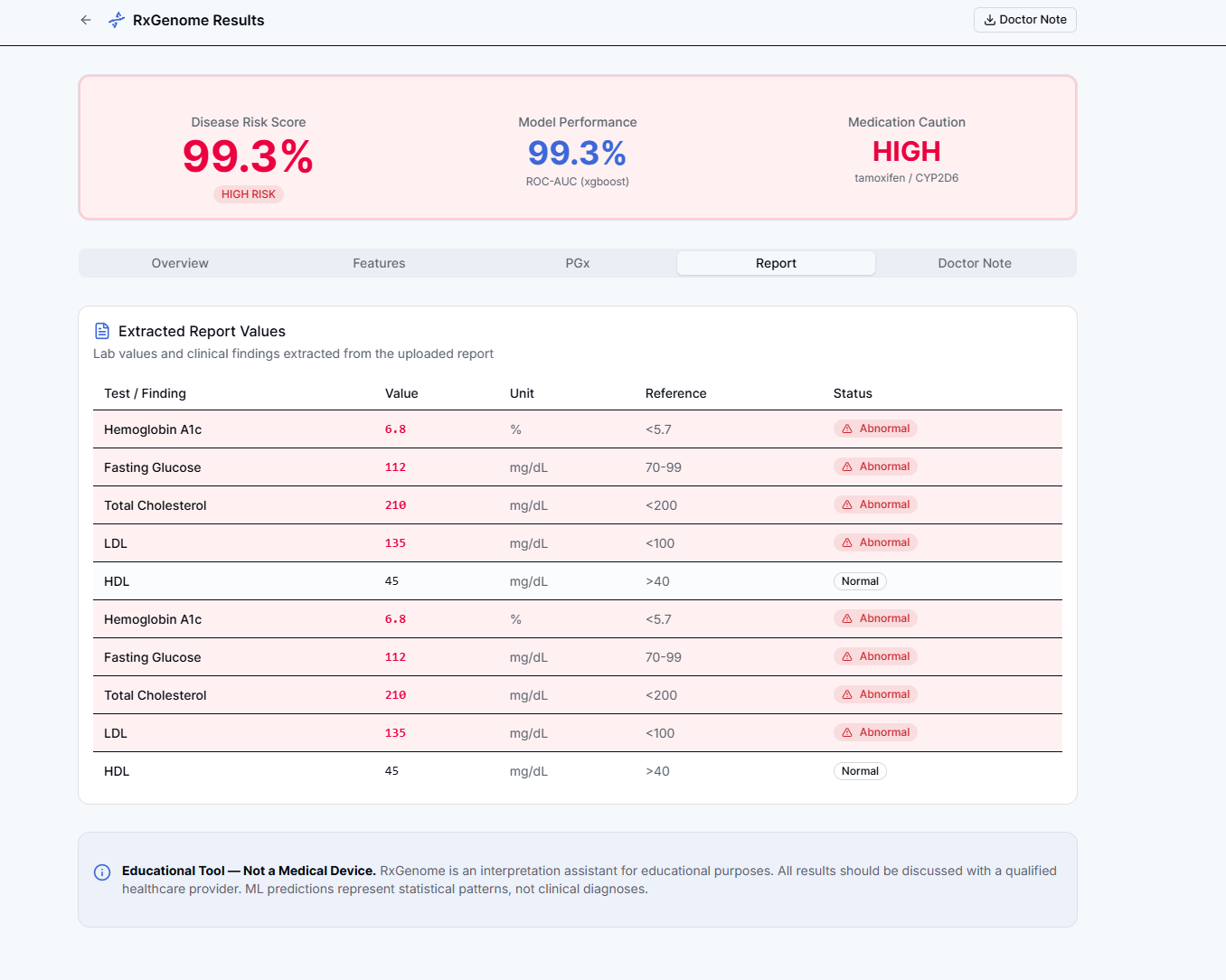Click the Normal badge in first HDL row

click(860, 581)
